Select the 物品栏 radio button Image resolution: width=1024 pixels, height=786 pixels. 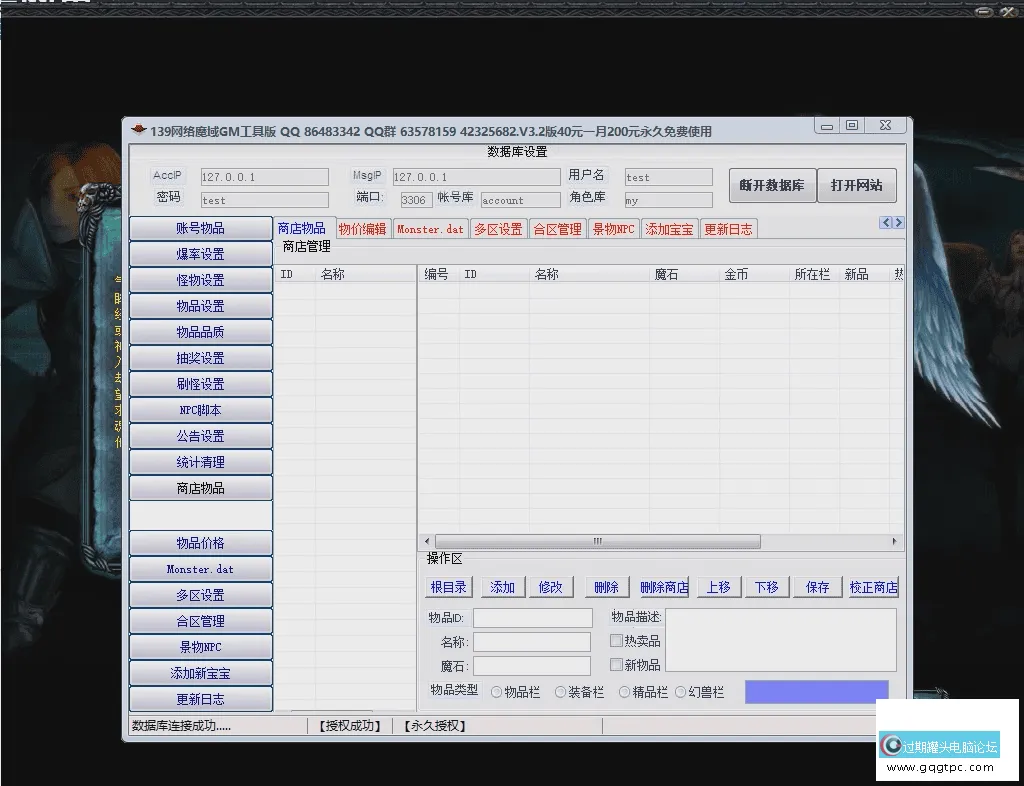(x=494, y=691)
